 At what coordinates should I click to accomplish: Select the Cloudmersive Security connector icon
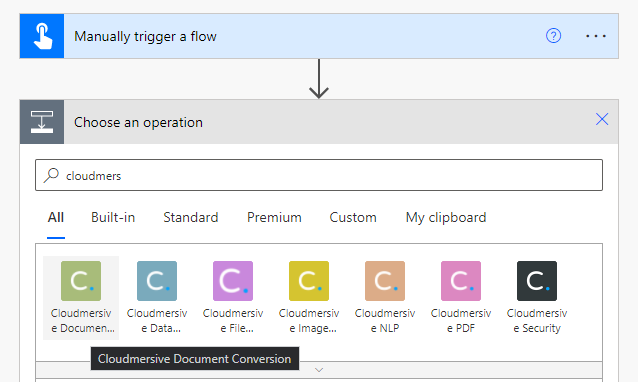tap(537, 281)
